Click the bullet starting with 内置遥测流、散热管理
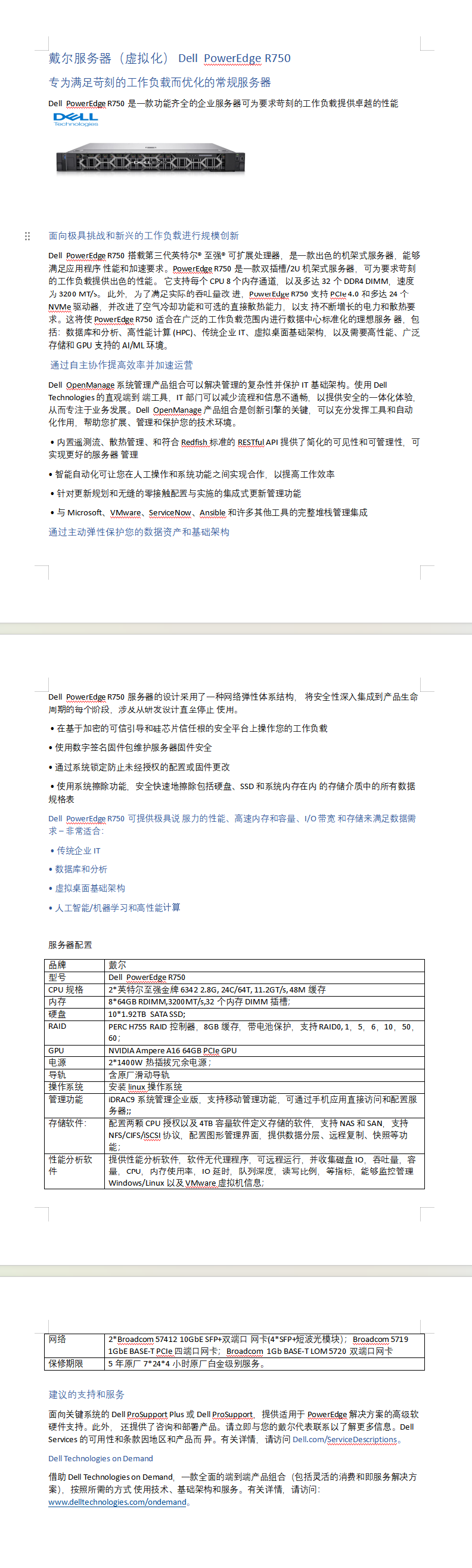This screenshot has height=1568, width=472. [234, 448]
